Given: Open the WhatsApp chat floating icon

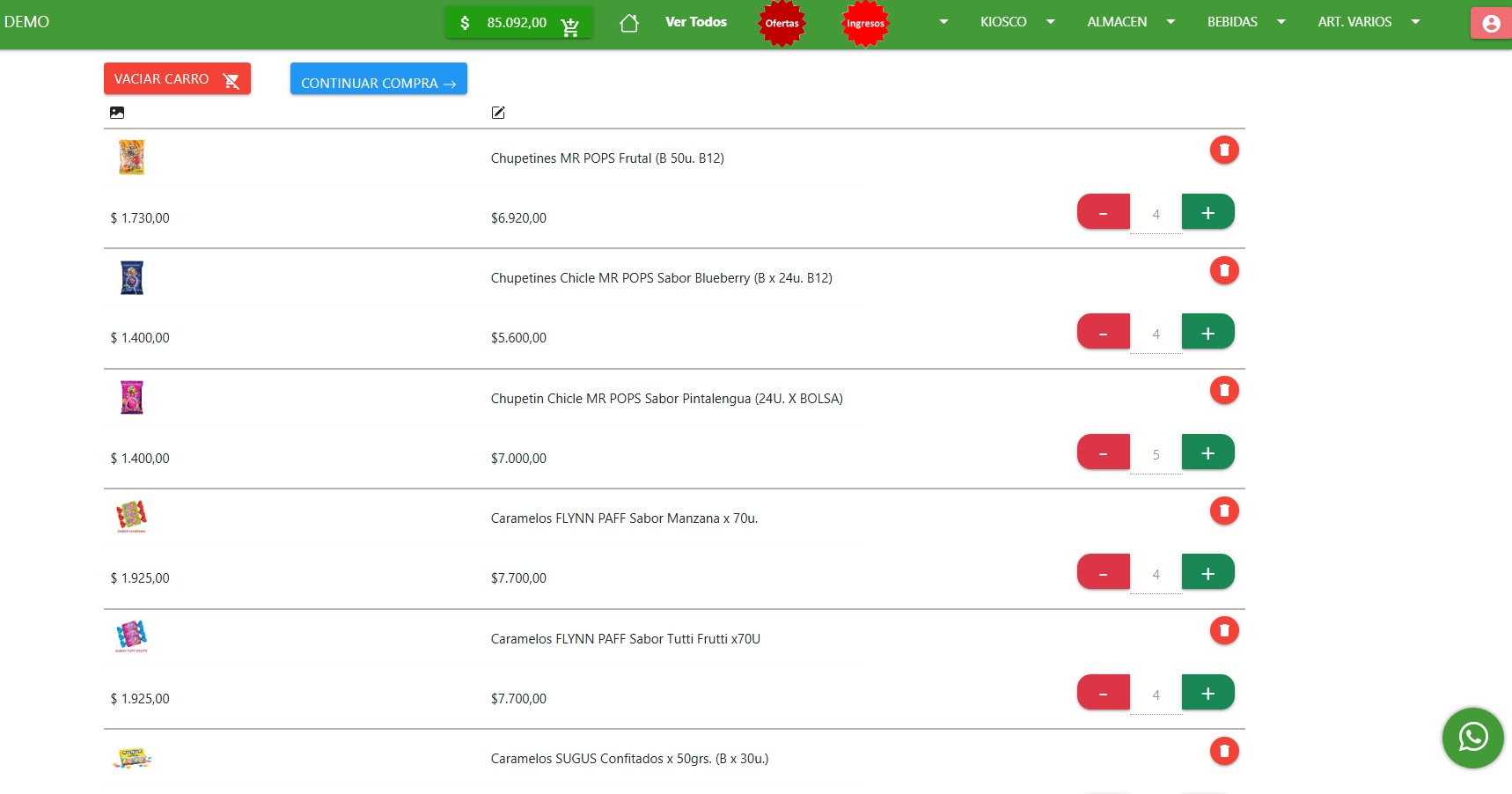Looking at the screenshot, I should pyautogui.click(x=1472, y=739).
